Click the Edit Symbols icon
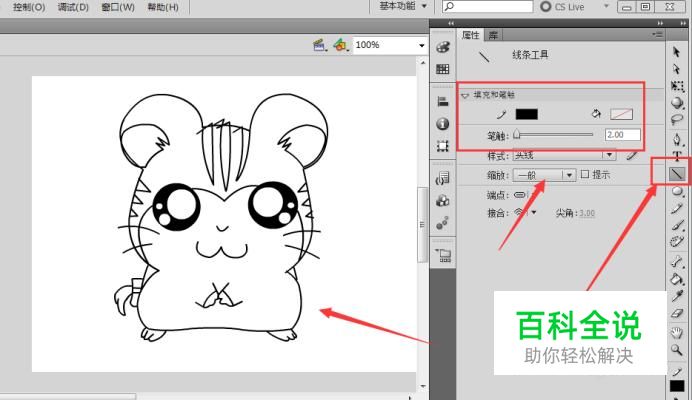Viewport: 692px width, 400px height. point(340,45)
